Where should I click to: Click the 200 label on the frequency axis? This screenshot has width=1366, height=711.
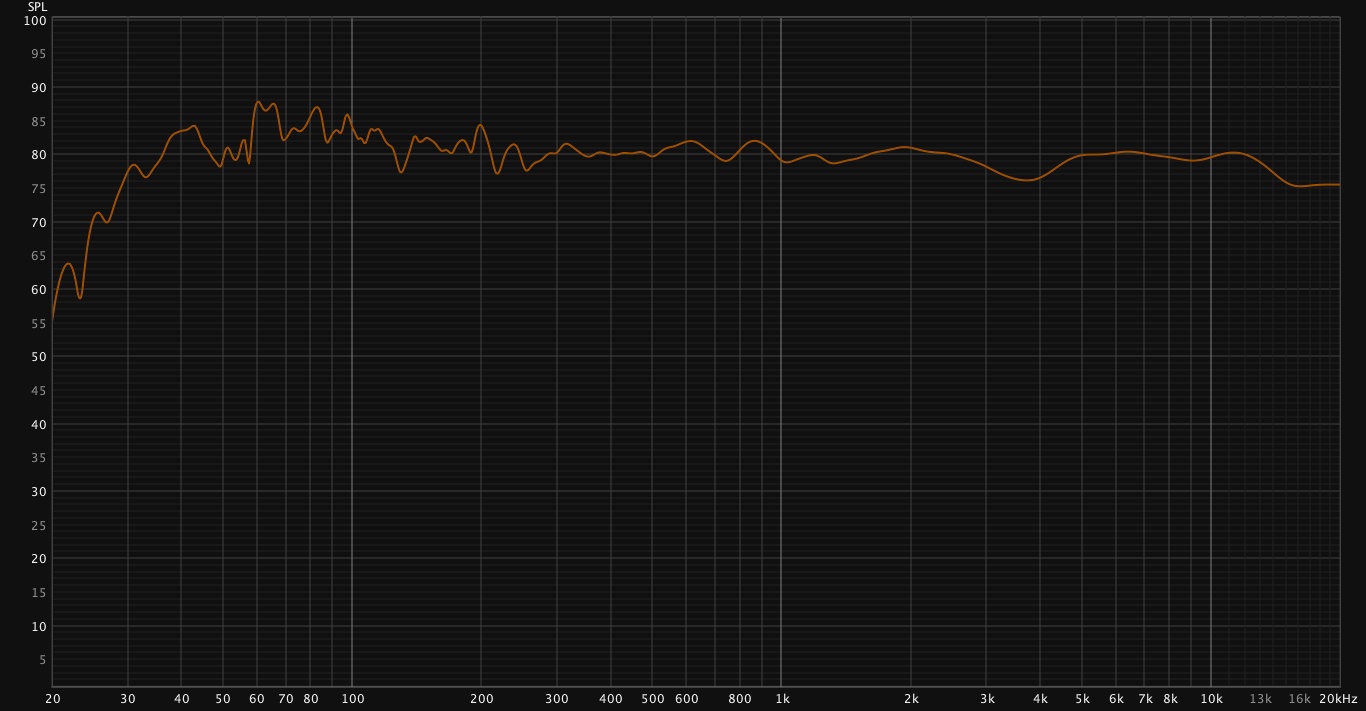[481, 699]
